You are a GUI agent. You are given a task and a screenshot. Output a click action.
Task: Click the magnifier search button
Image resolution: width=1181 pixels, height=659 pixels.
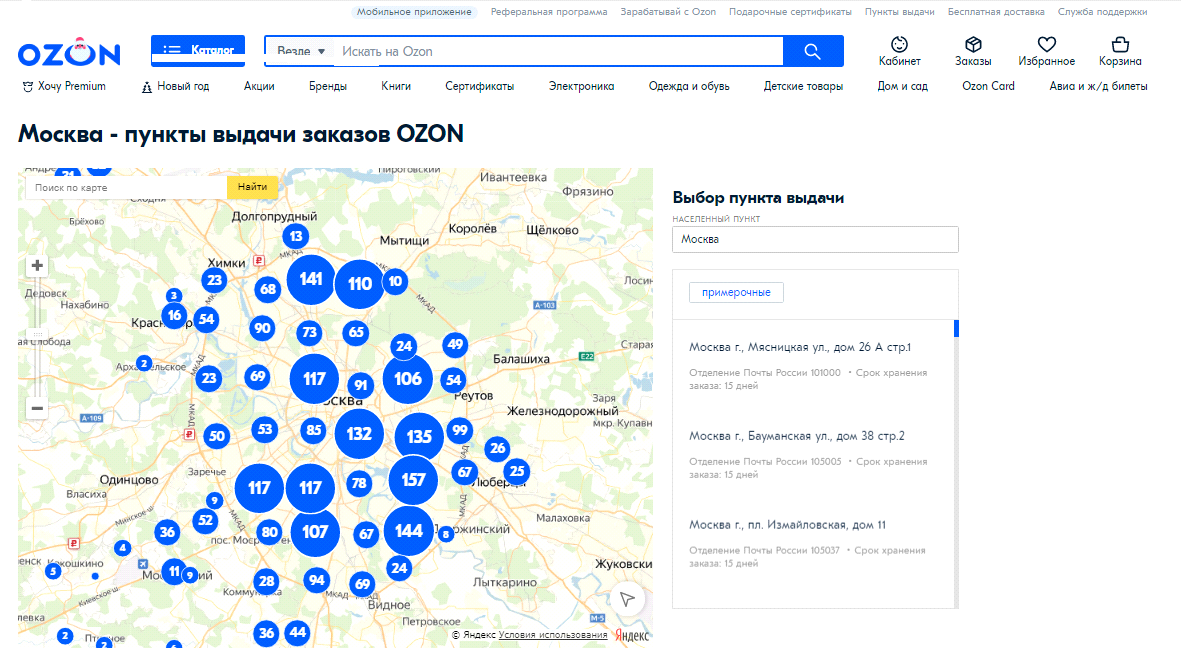coord(812,51)
